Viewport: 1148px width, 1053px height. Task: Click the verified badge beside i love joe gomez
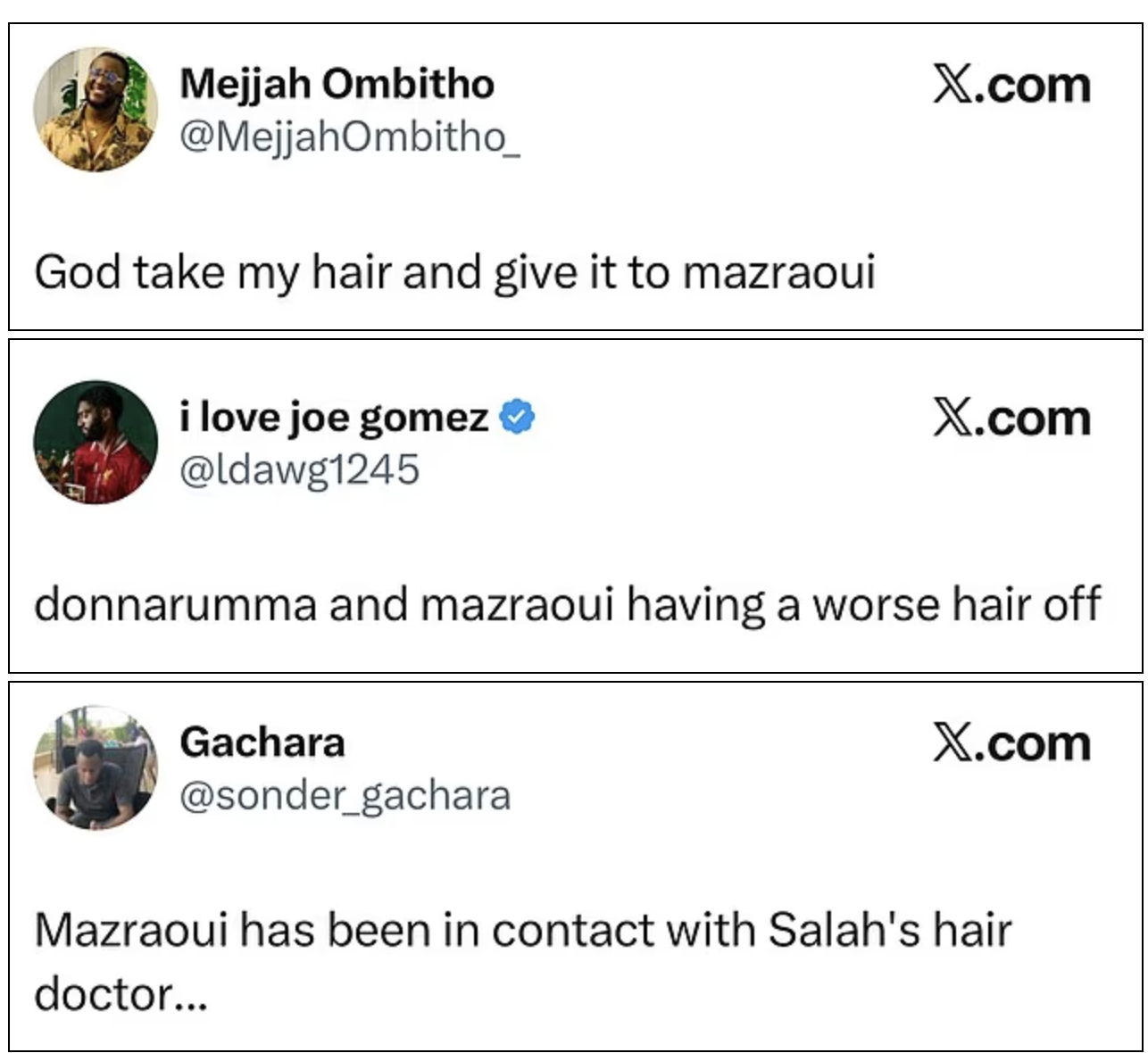click(518, 417)
